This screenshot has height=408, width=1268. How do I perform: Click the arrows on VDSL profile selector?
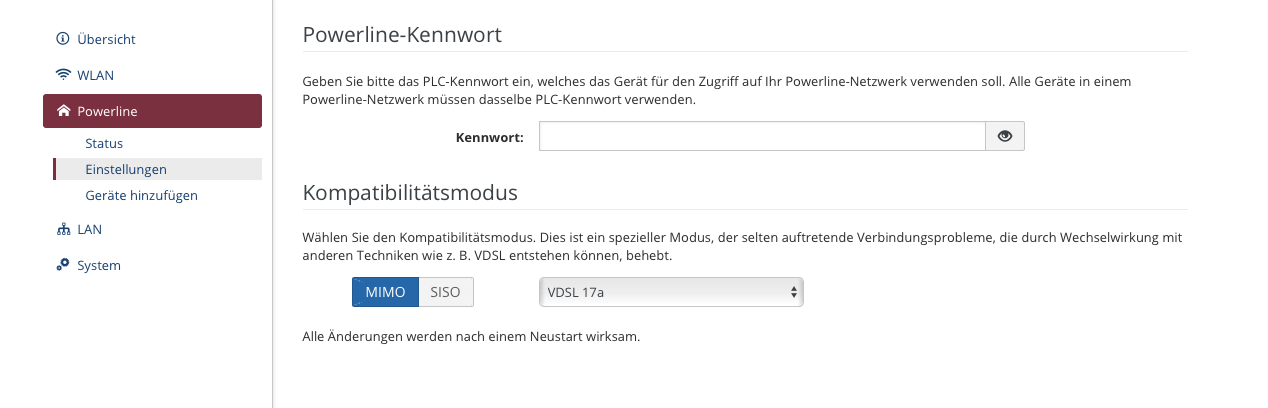793,292
